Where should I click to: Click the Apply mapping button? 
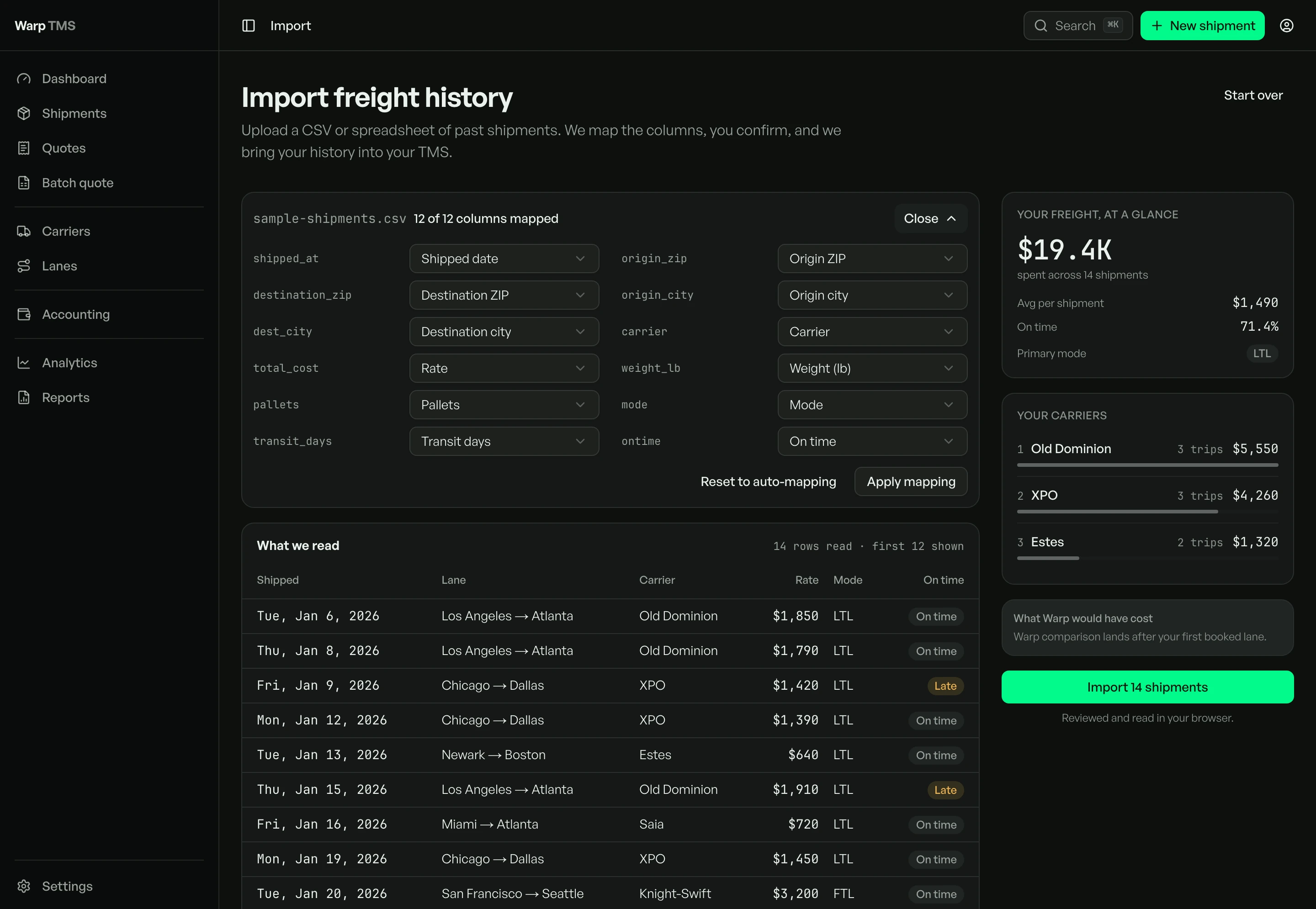click(910, 482)
